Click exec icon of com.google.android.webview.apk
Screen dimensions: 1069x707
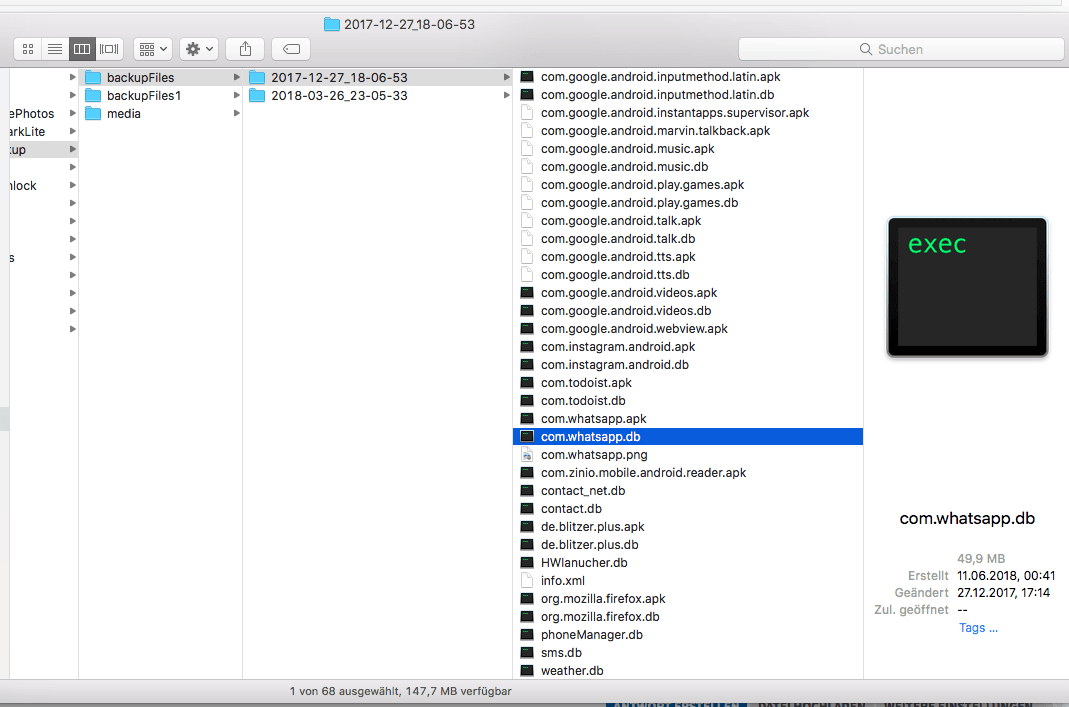[x=527, y=329]
